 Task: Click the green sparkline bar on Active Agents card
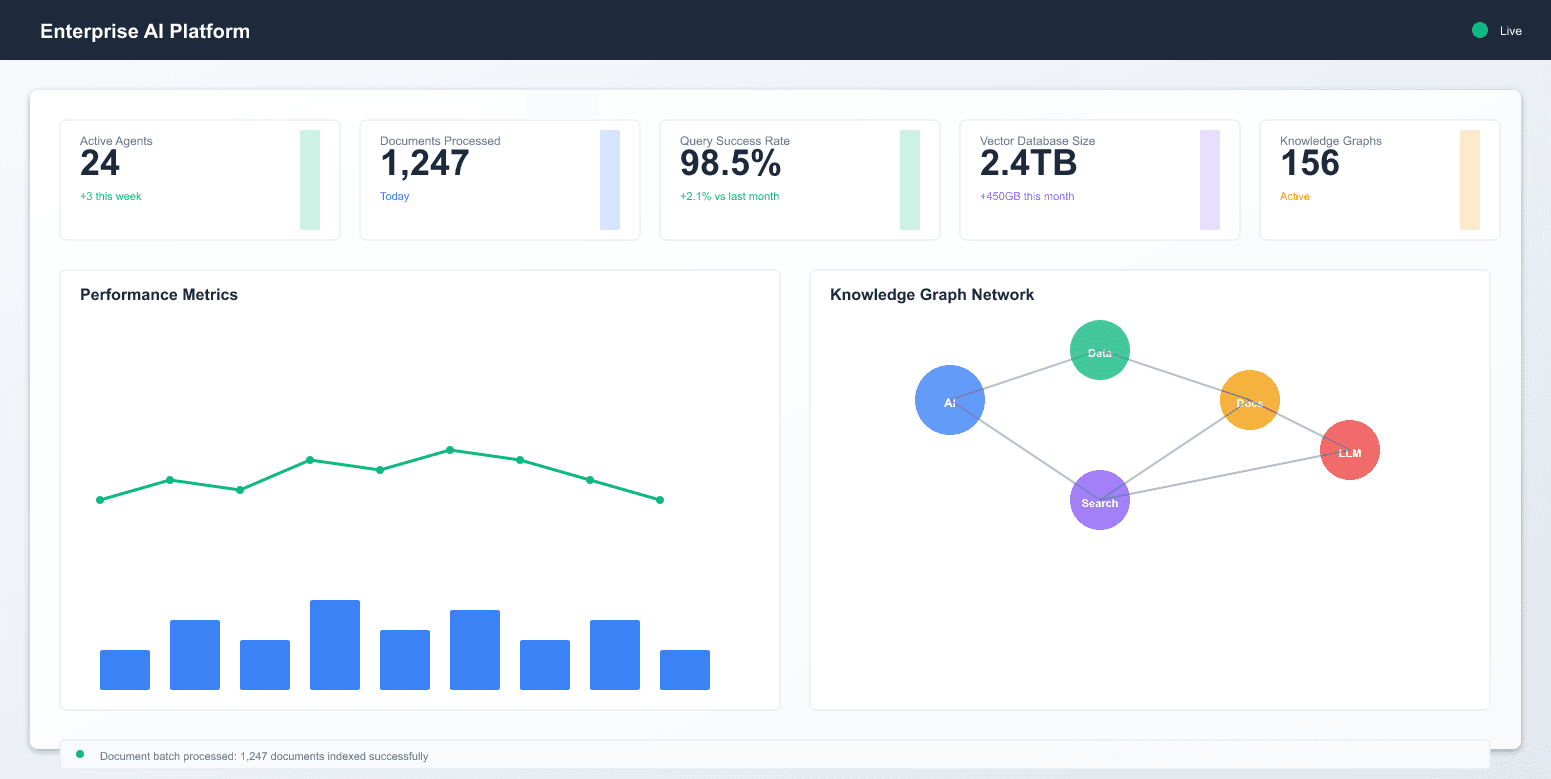pos(310,180)
